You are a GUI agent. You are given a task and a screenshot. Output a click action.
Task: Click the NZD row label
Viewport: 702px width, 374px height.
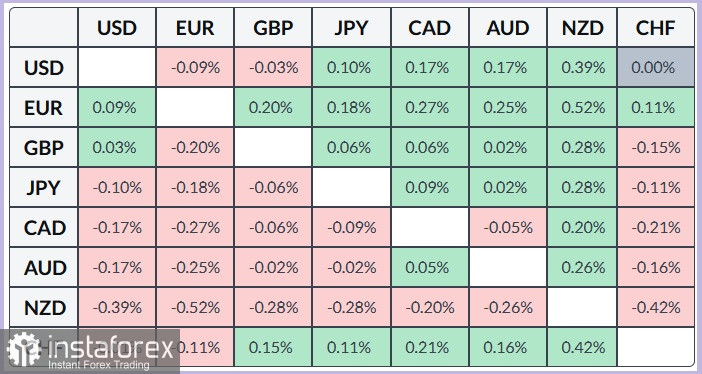pyautogui.click(x=43, y=307)
